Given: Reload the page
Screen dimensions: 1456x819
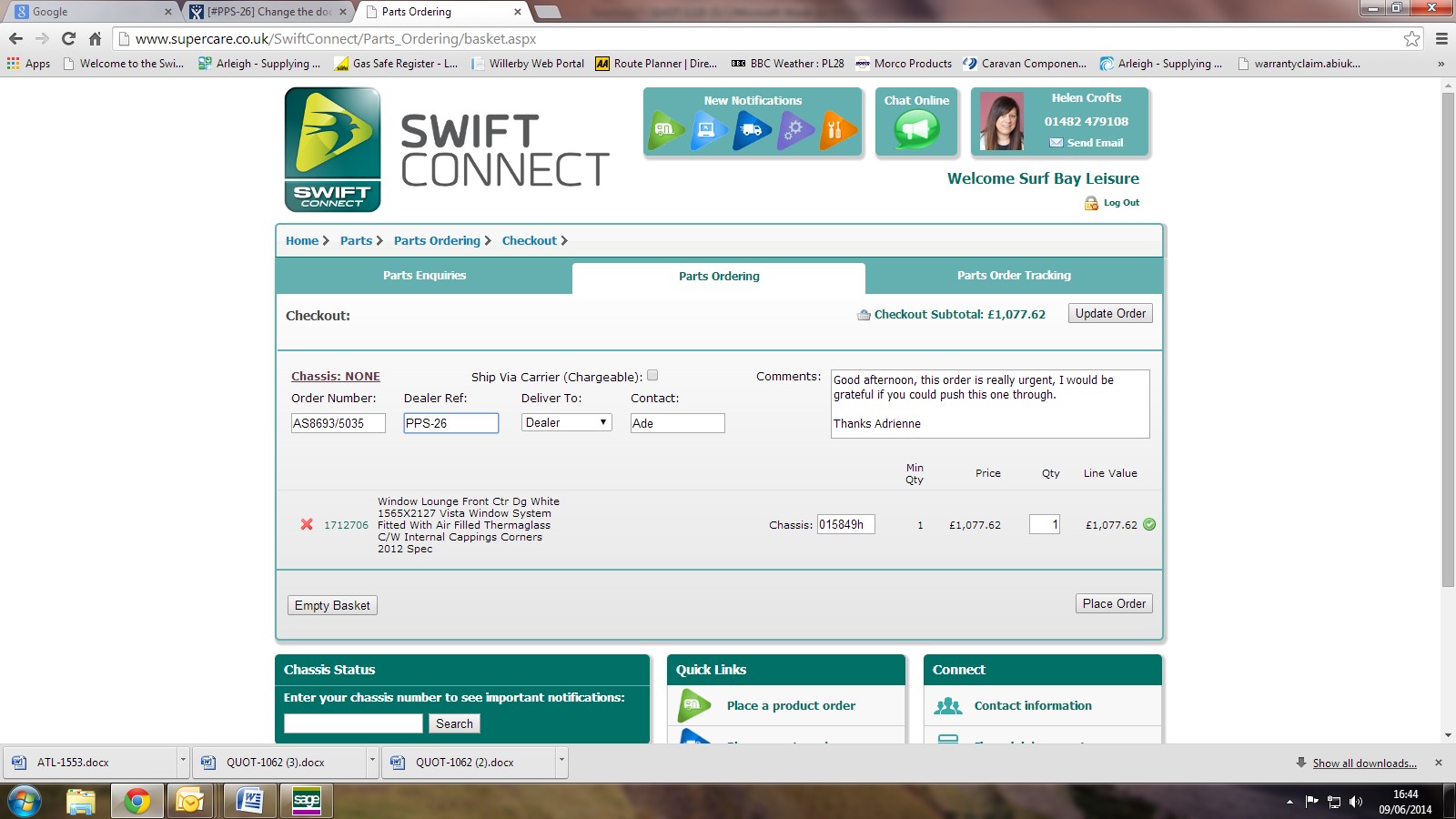Looking at the screenshot, I should [68, 38].
